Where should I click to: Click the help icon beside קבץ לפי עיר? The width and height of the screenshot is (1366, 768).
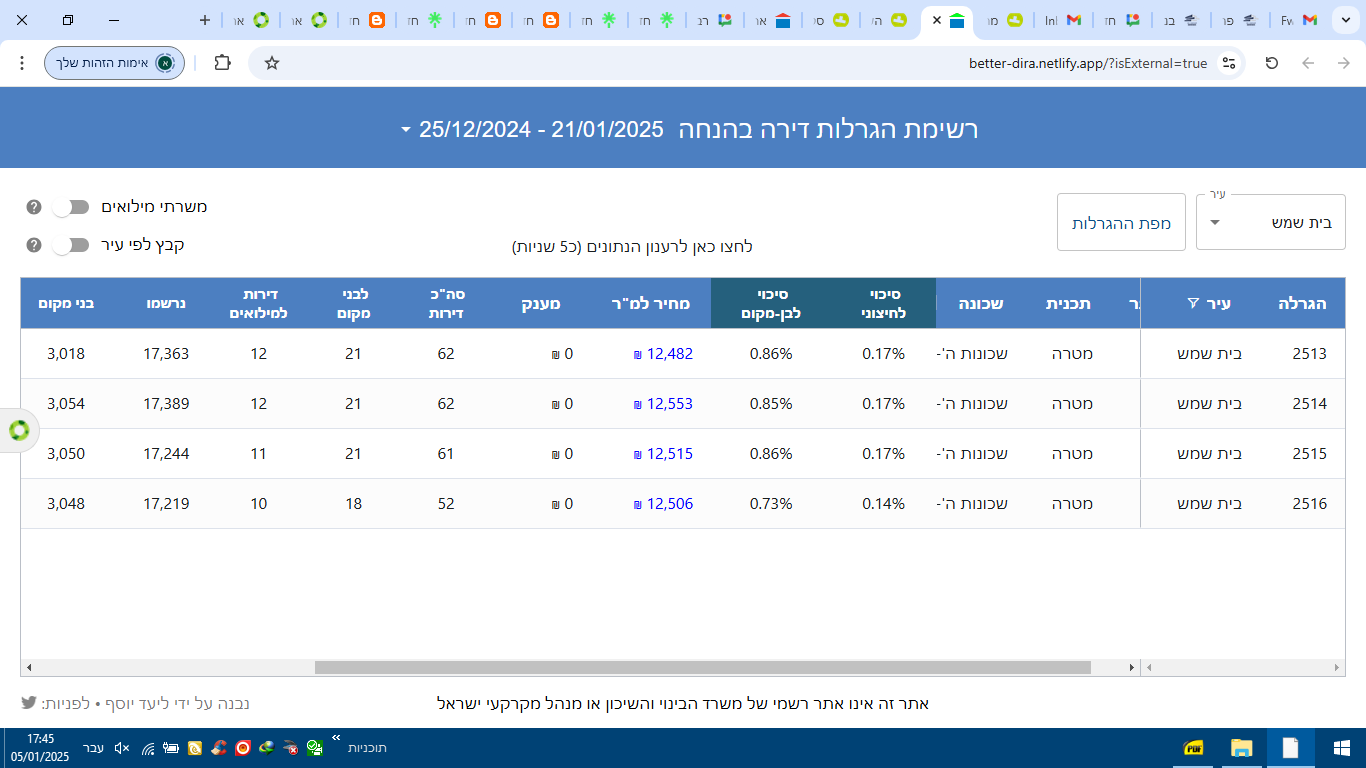pos(33,245)
